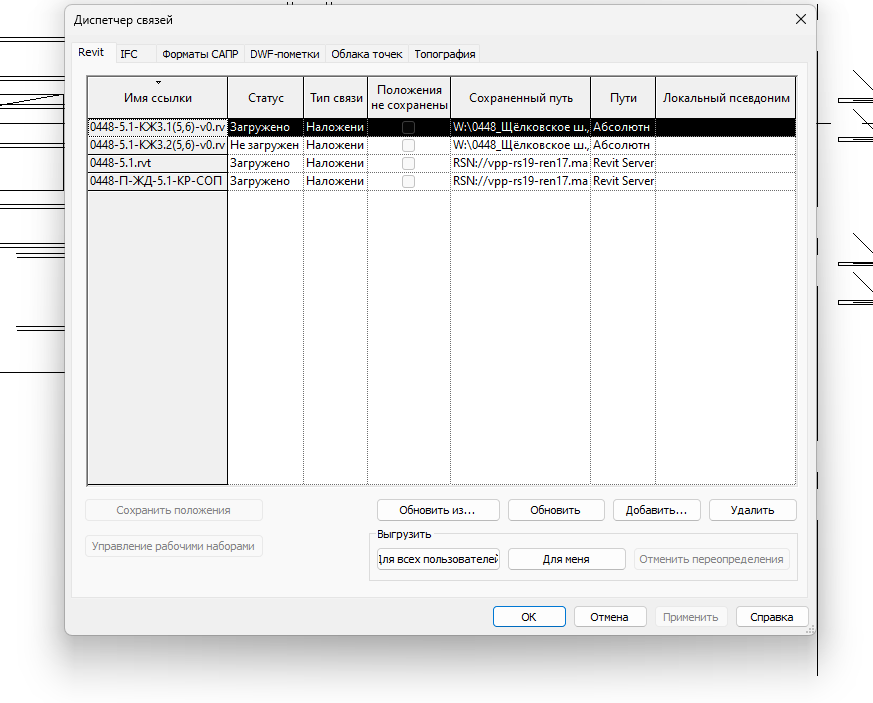Open Наложение type dropdown for КР-СОП row

click(x=336, y=181)
